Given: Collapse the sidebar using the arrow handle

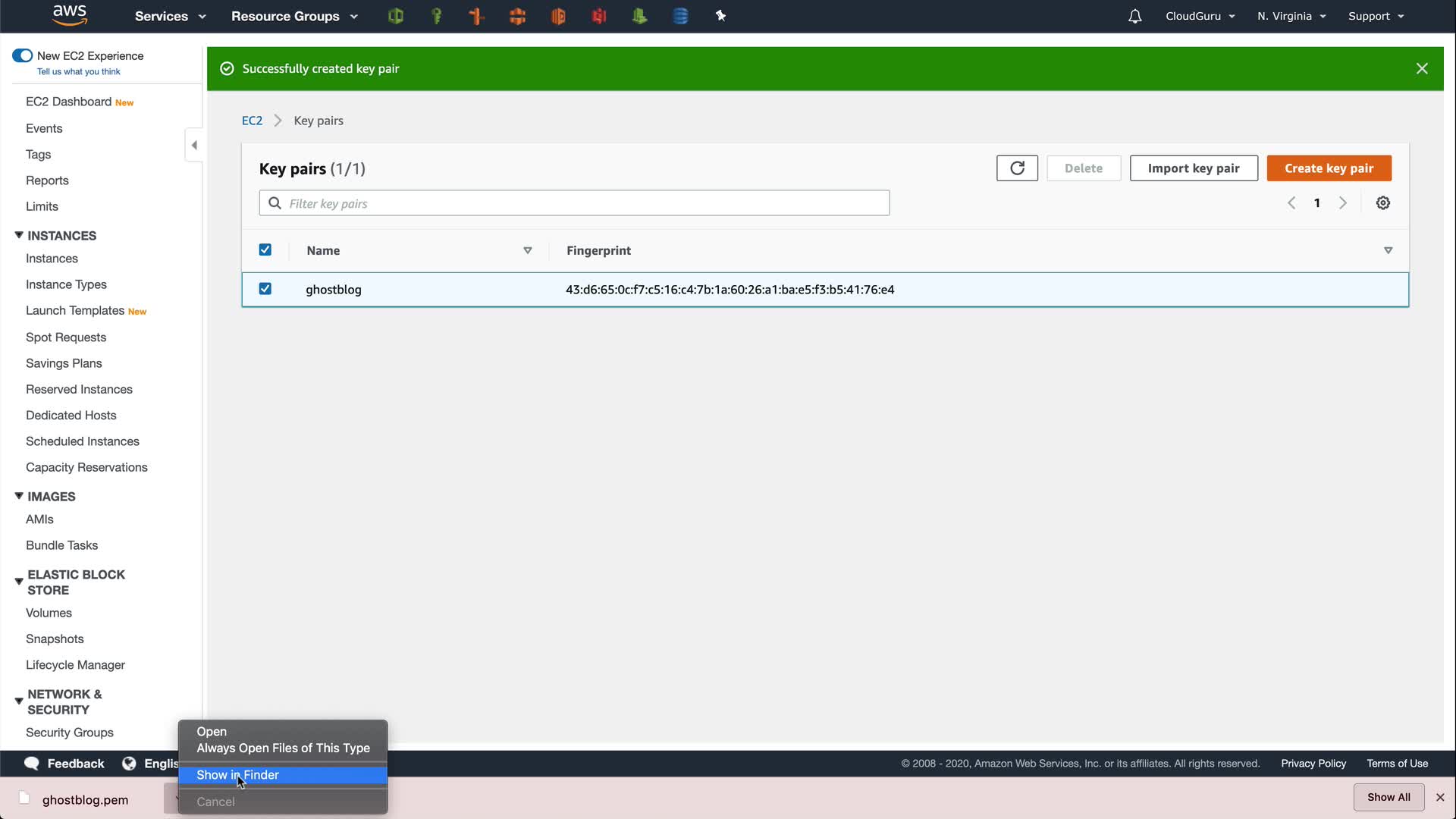Looking at the screenshot, I should pyautogui.click(x=194, y=145).
